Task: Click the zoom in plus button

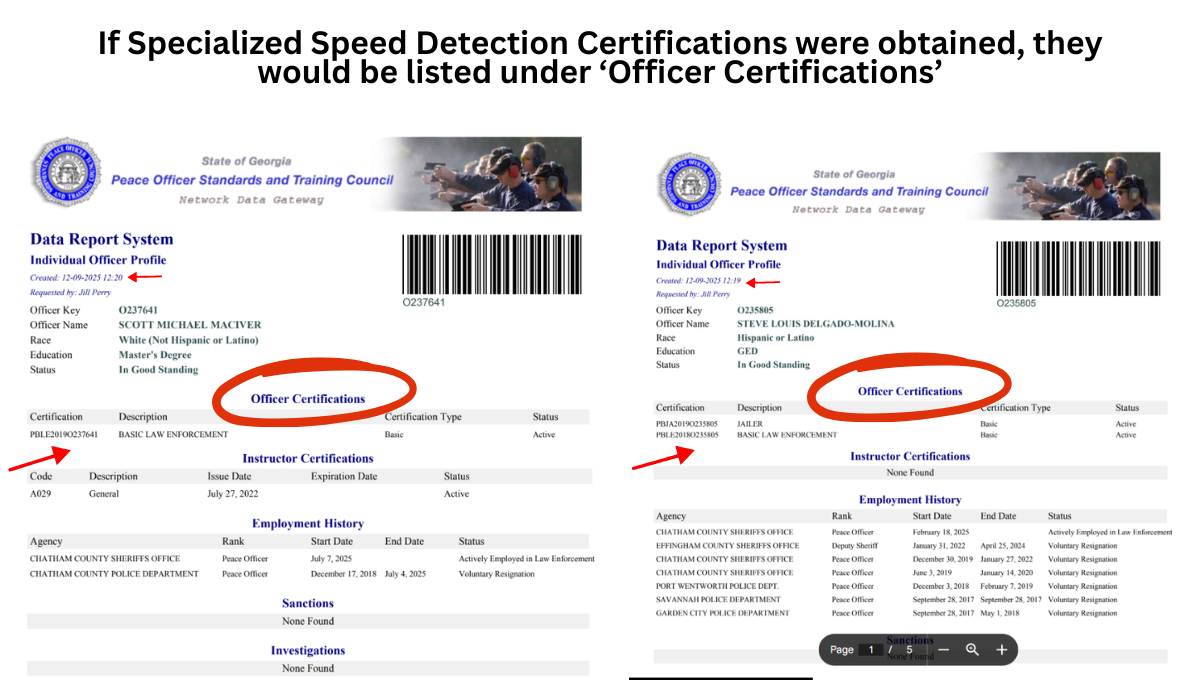Action: (x=1001, y=649)
